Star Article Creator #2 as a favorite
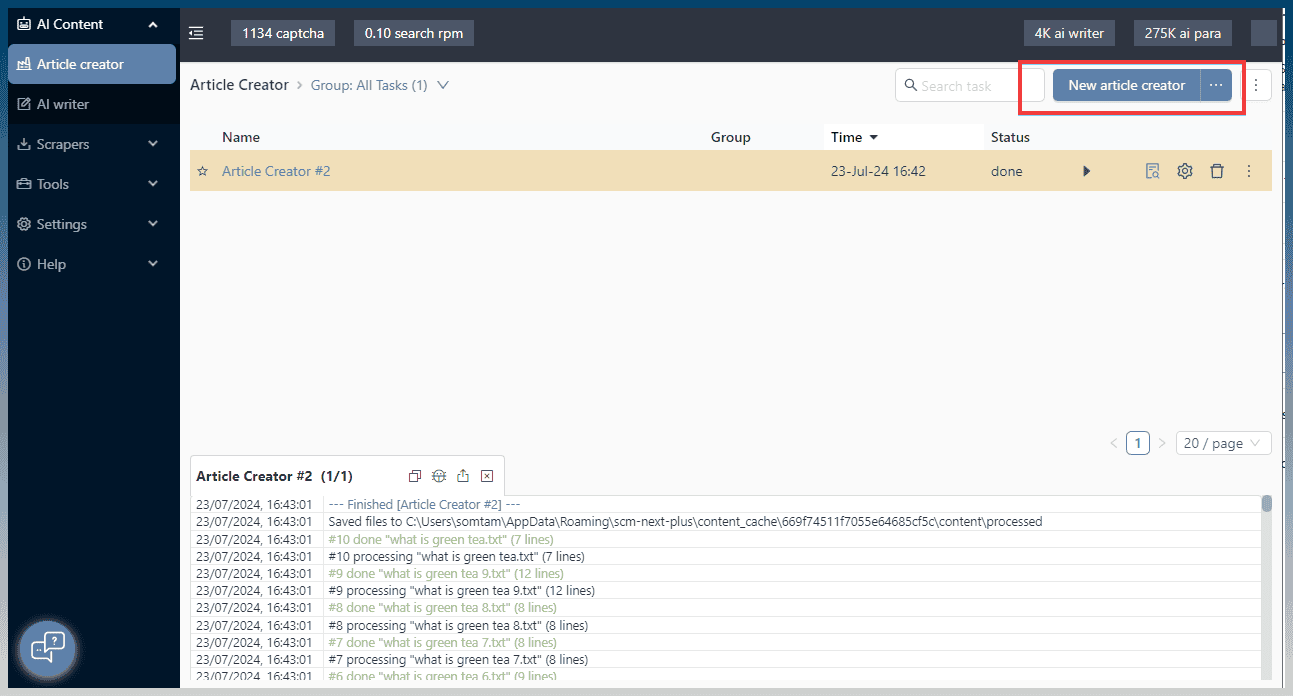The width and height of the screenshot is (1293, 696). [x=203, y=170]
